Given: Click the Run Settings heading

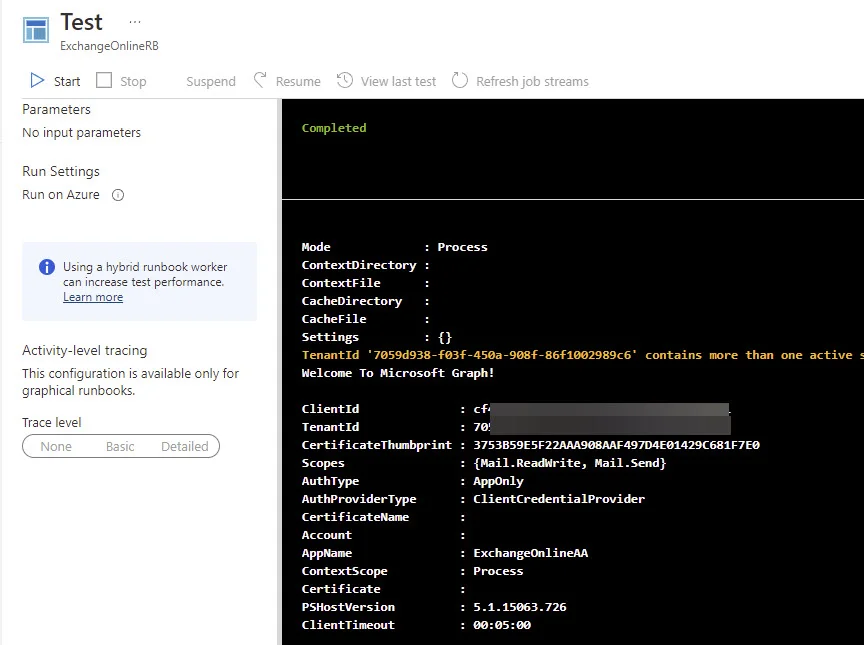Looking at the screenshot, I should tap(61, 171).
